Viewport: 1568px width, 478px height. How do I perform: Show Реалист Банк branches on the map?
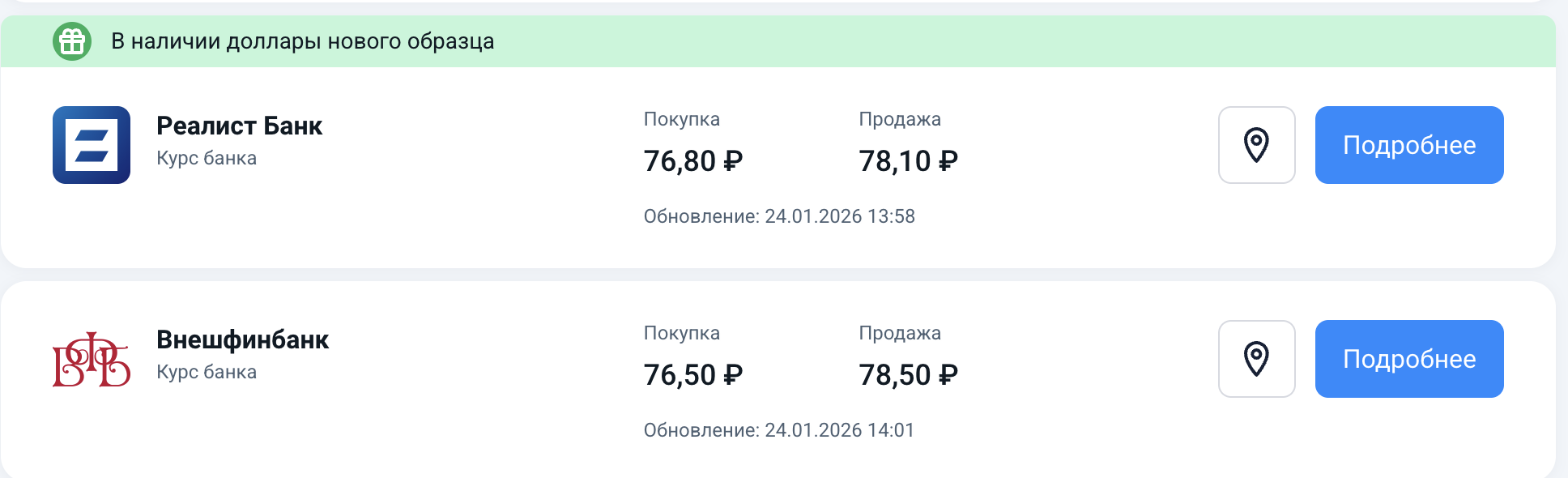coord(1256,145)
